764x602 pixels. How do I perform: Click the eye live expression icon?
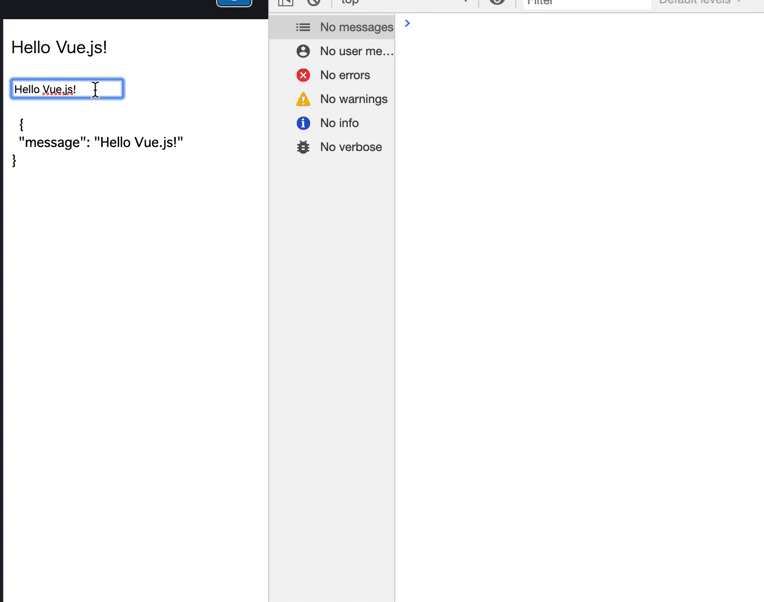pos(497,2)
